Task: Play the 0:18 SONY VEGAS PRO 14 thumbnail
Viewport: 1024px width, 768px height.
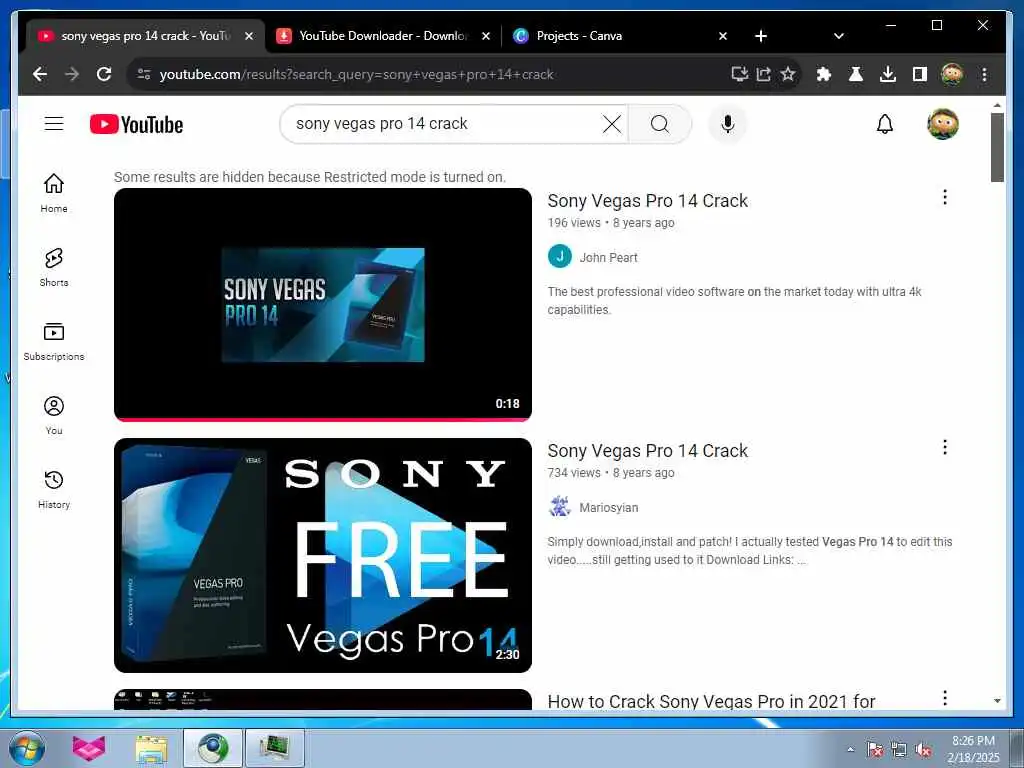Action: [323, 304]
